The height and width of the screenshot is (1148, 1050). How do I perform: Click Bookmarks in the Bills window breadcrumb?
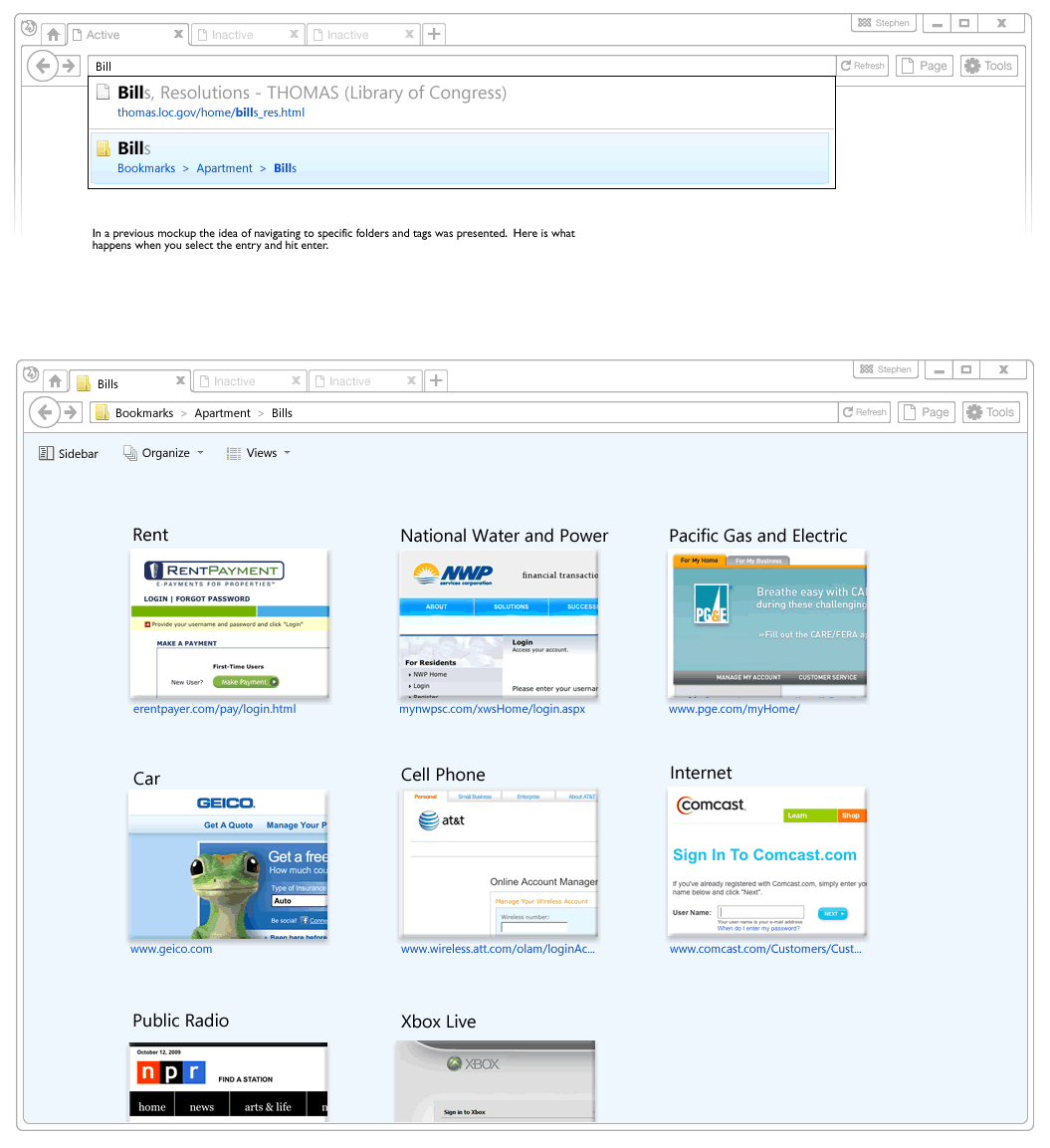(x=144, y=413)
